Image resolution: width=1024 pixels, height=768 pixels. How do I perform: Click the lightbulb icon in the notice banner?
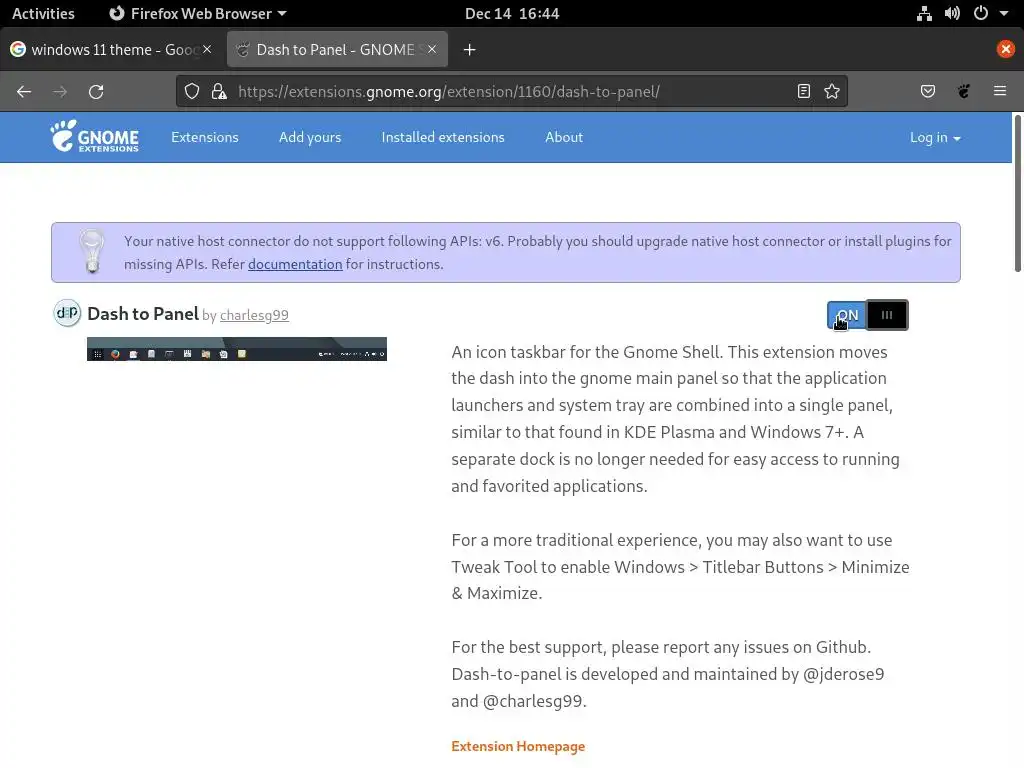(x=91, y=251)
